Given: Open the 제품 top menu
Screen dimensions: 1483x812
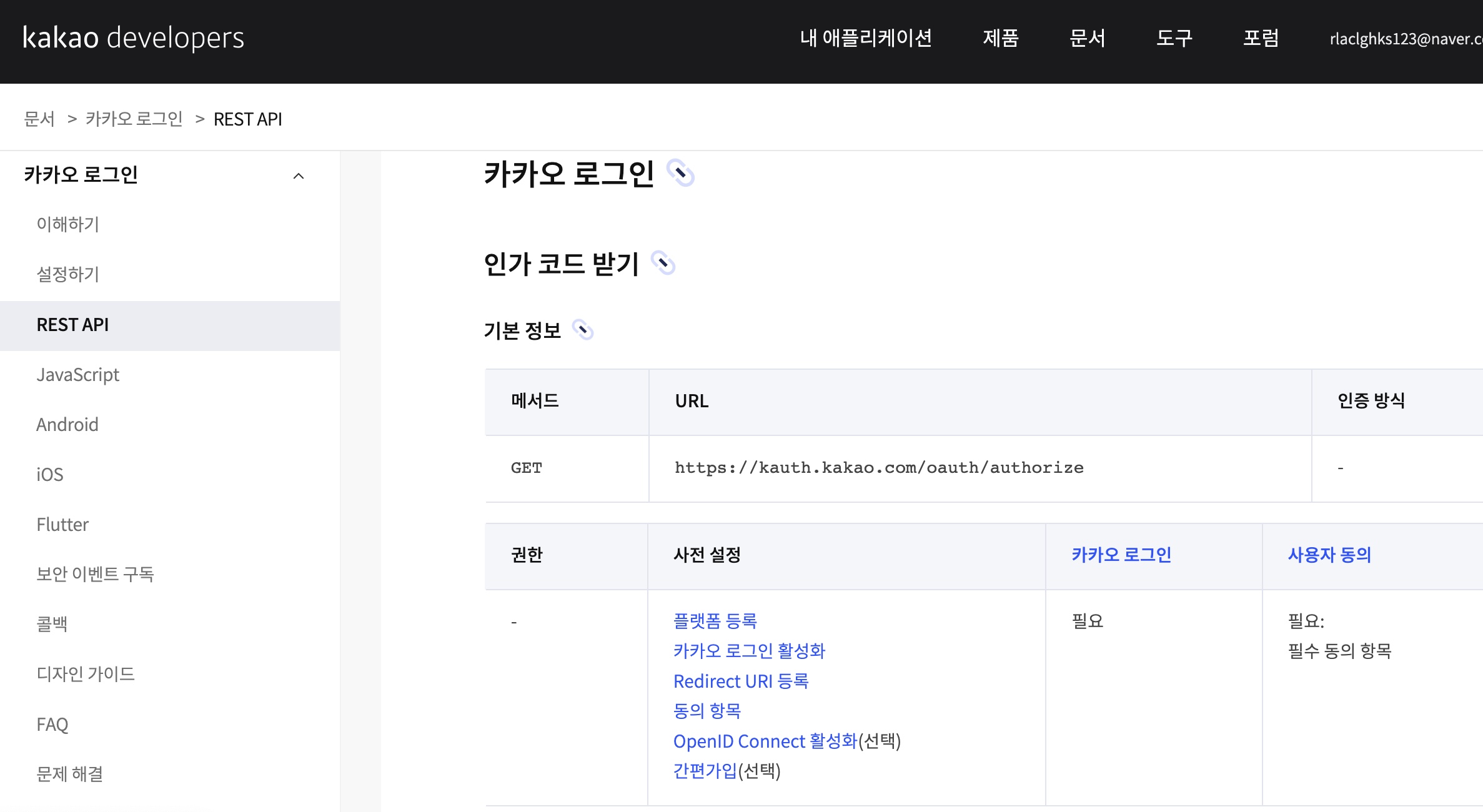Looking at the screenshot, I should (1001, 38).
